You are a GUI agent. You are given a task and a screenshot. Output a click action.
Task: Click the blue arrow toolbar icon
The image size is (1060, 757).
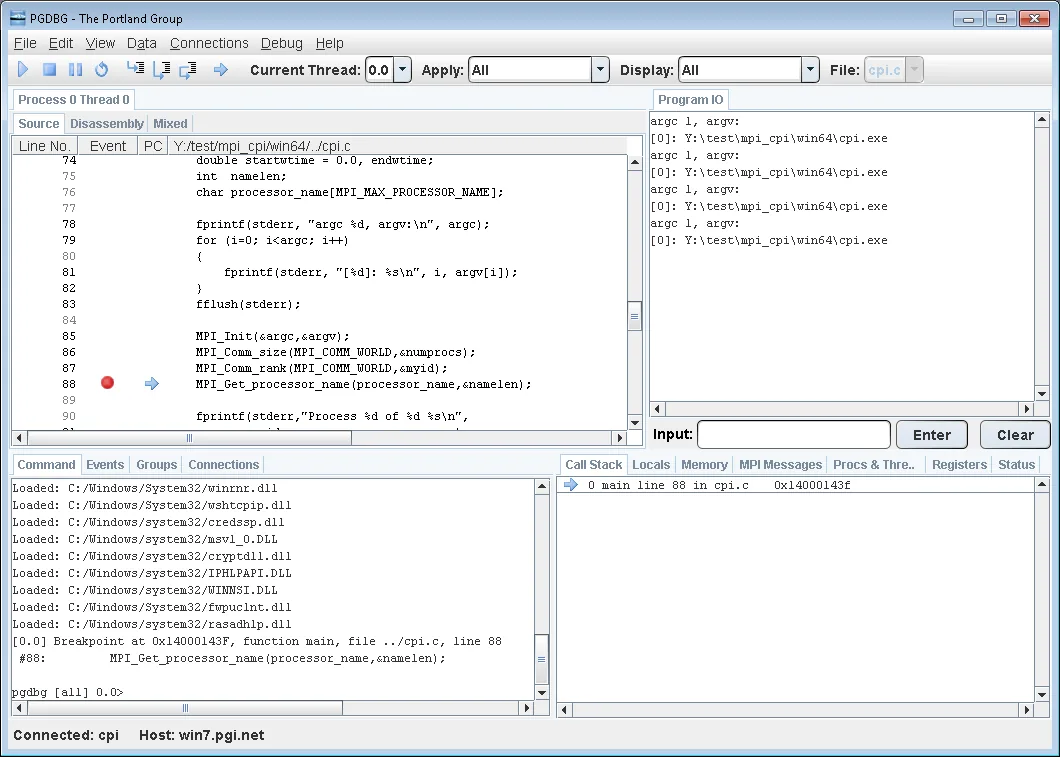pyautogui.click(x=220, y=70)
